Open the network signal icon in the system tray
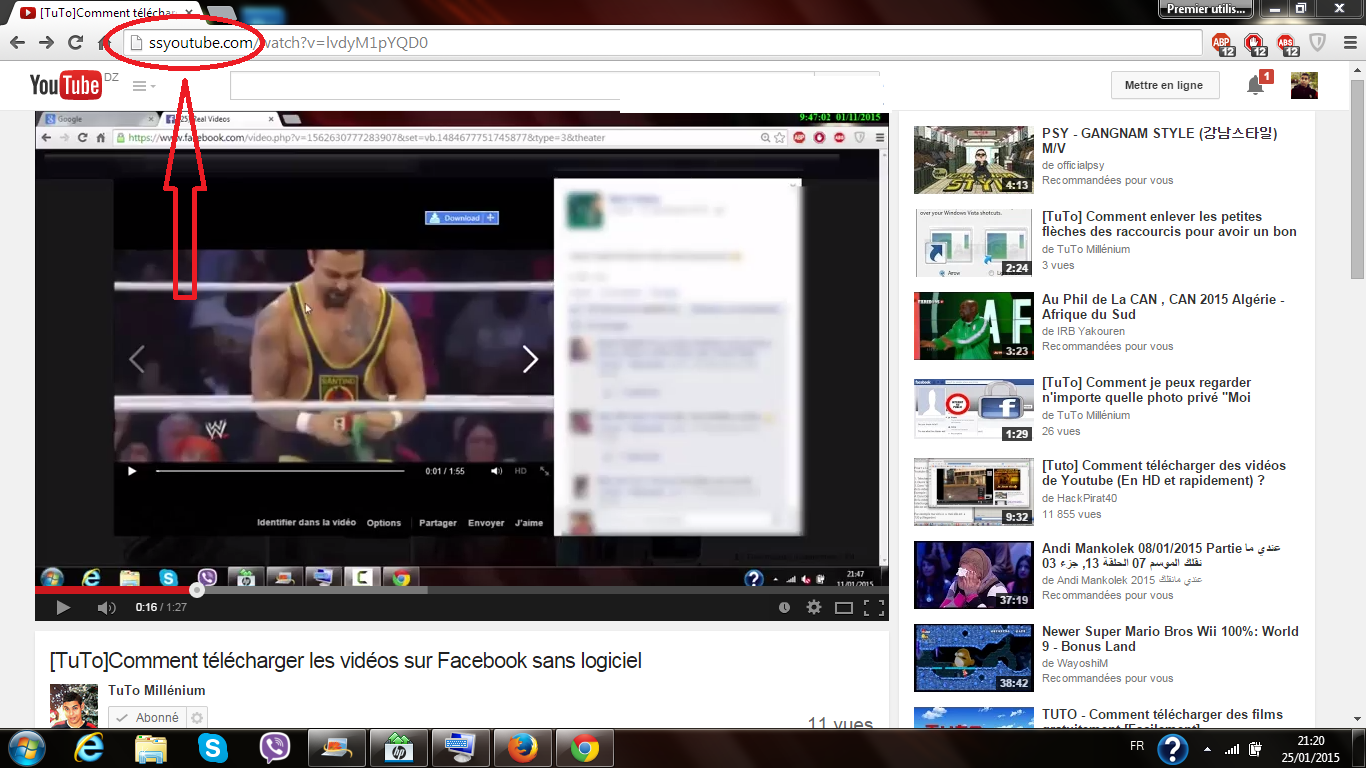Image resolution: width=1366 pixels, height=768 pixels. (x=1232, y=748)
